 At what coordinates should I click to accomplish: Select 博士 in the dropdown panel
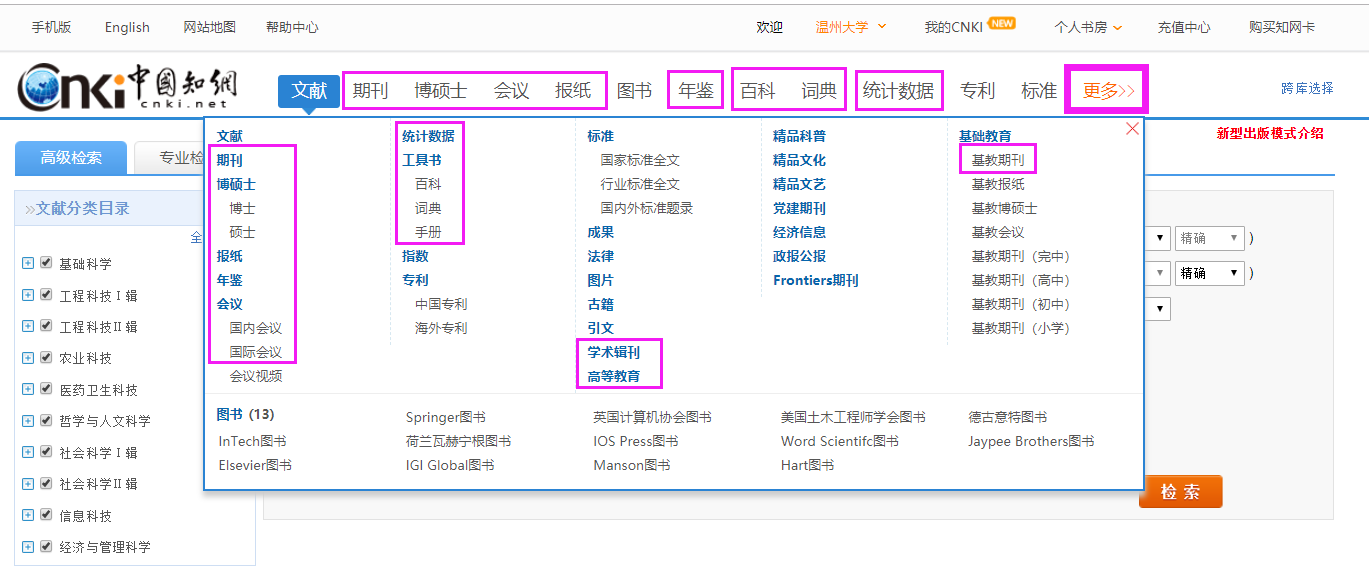click(x=242, y=208)
